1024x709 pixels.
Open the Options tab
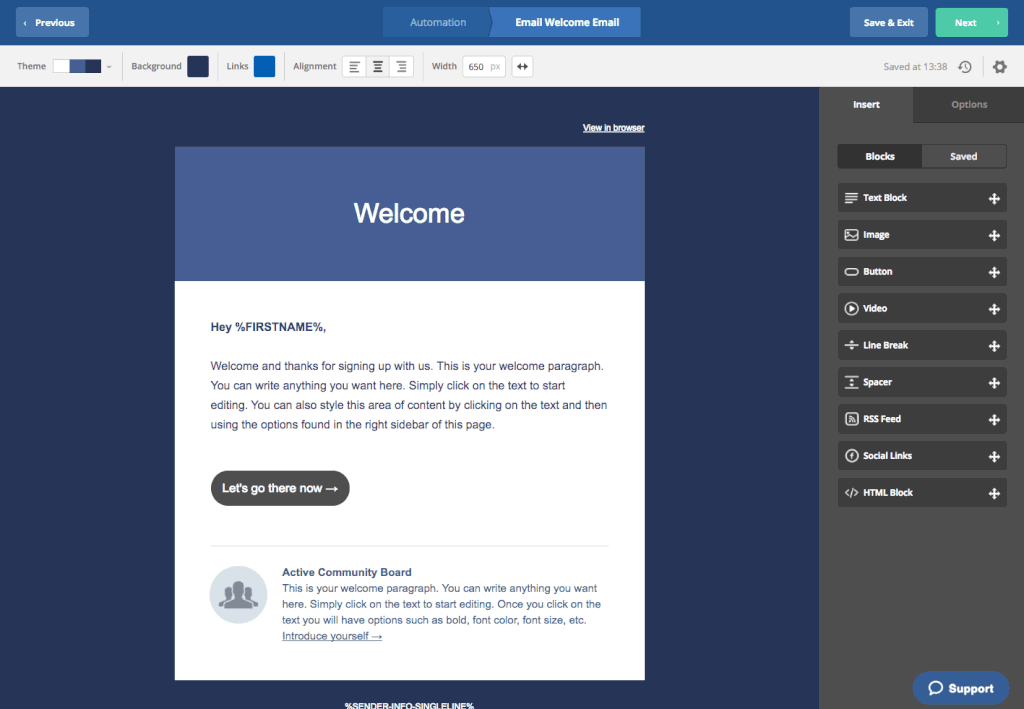coord(968,105)
